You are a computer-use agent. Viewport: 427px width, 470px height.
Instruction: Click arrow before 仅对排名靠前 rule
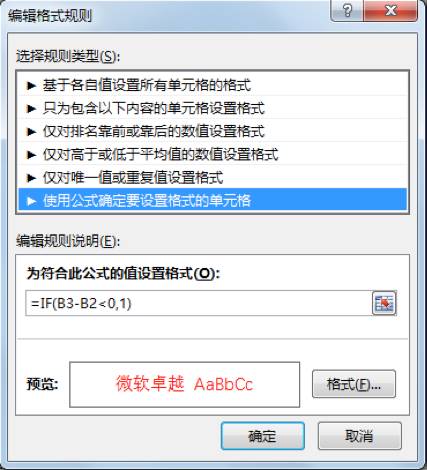[31, 132]
